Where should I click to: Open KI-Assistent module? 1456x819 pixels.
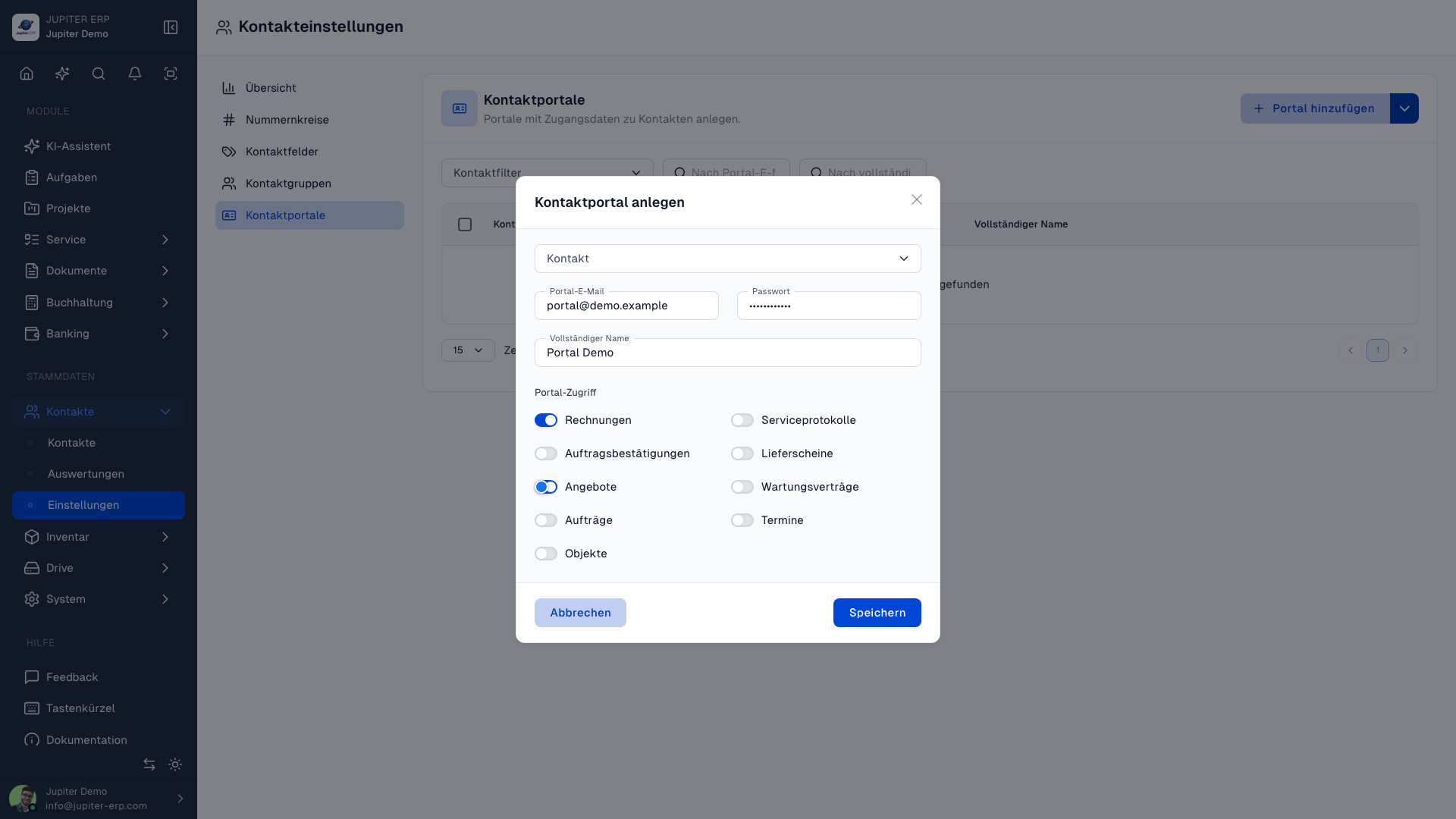pos(99,146)
